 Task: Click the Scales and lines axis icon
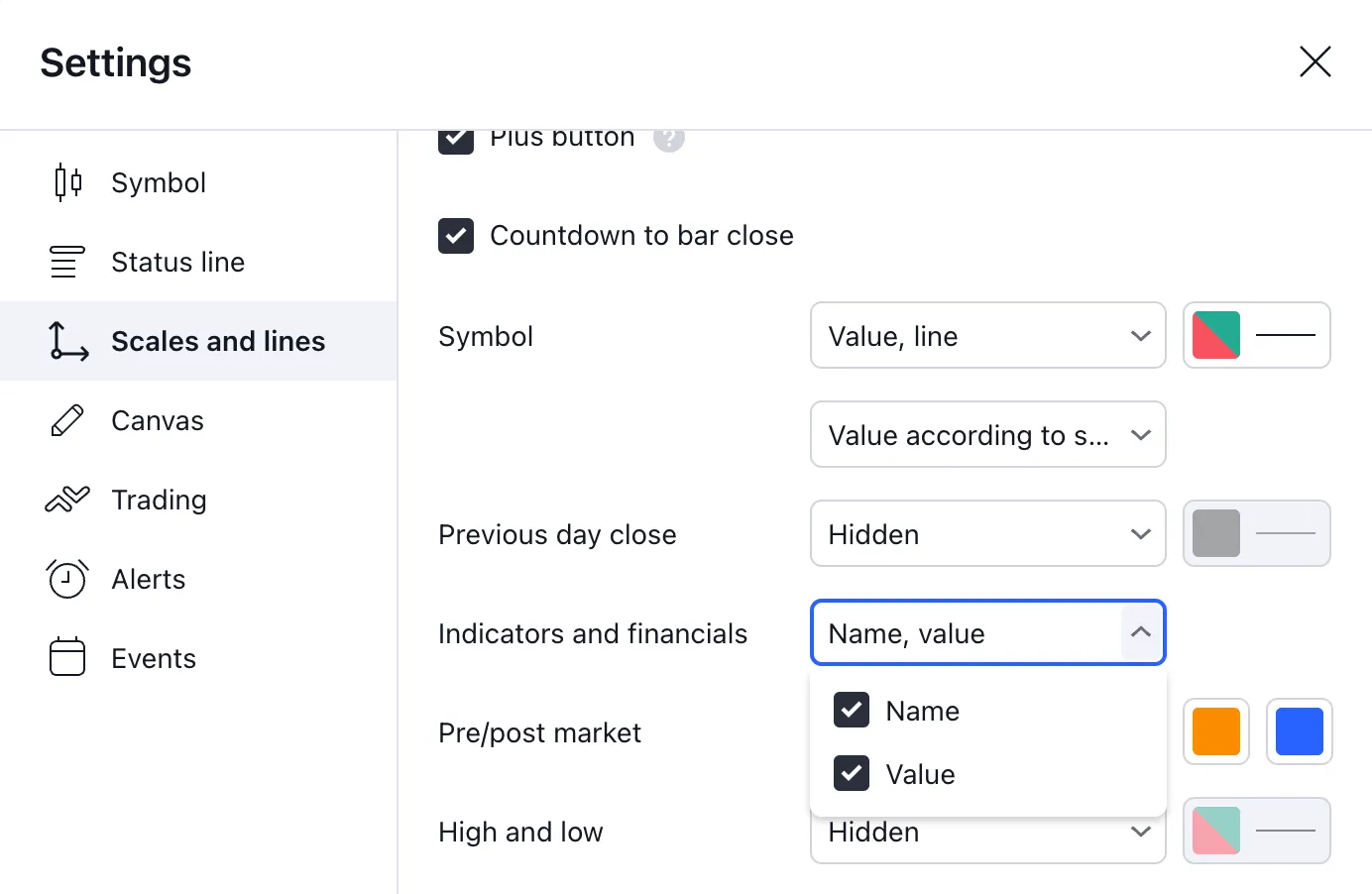click(67, 341)
